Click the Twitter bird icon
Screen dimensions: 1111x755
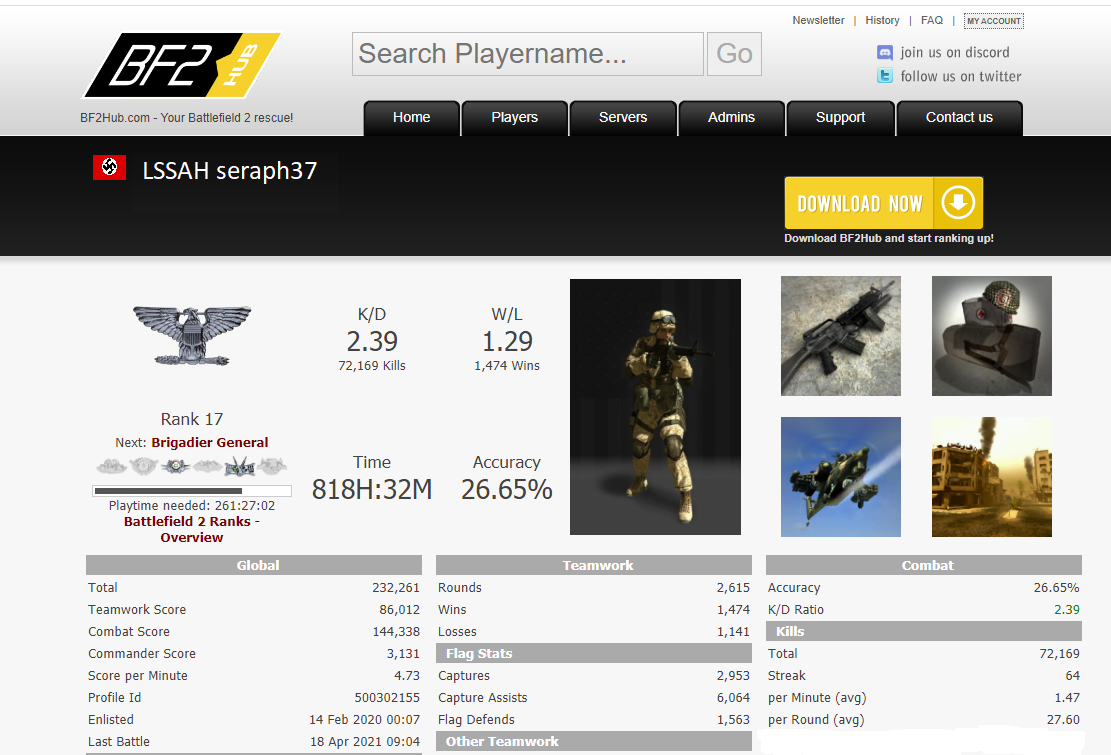tap(885, 77)
